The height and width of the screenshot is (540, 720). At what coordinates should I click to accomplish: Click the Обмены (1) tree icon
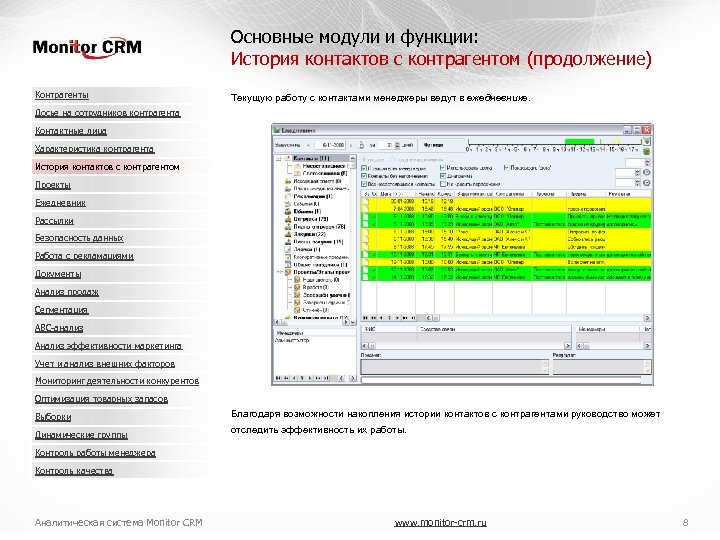tap(288, 212)
